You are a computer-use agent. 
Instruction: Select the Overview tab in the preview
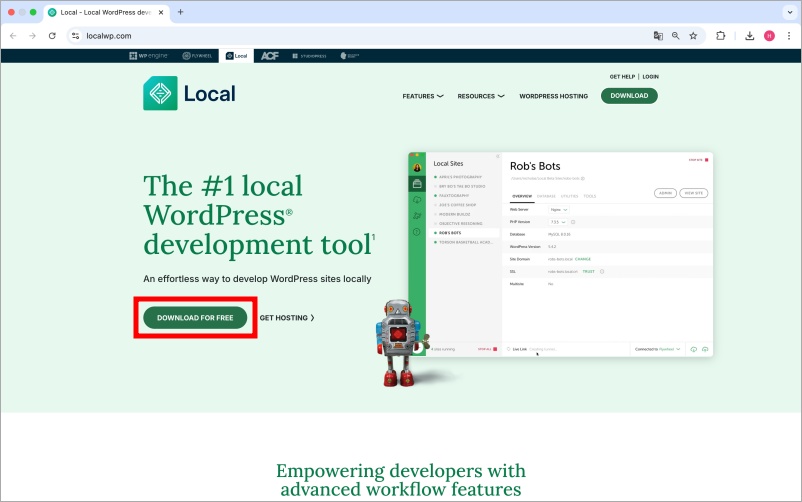click(x=522, y=196)
